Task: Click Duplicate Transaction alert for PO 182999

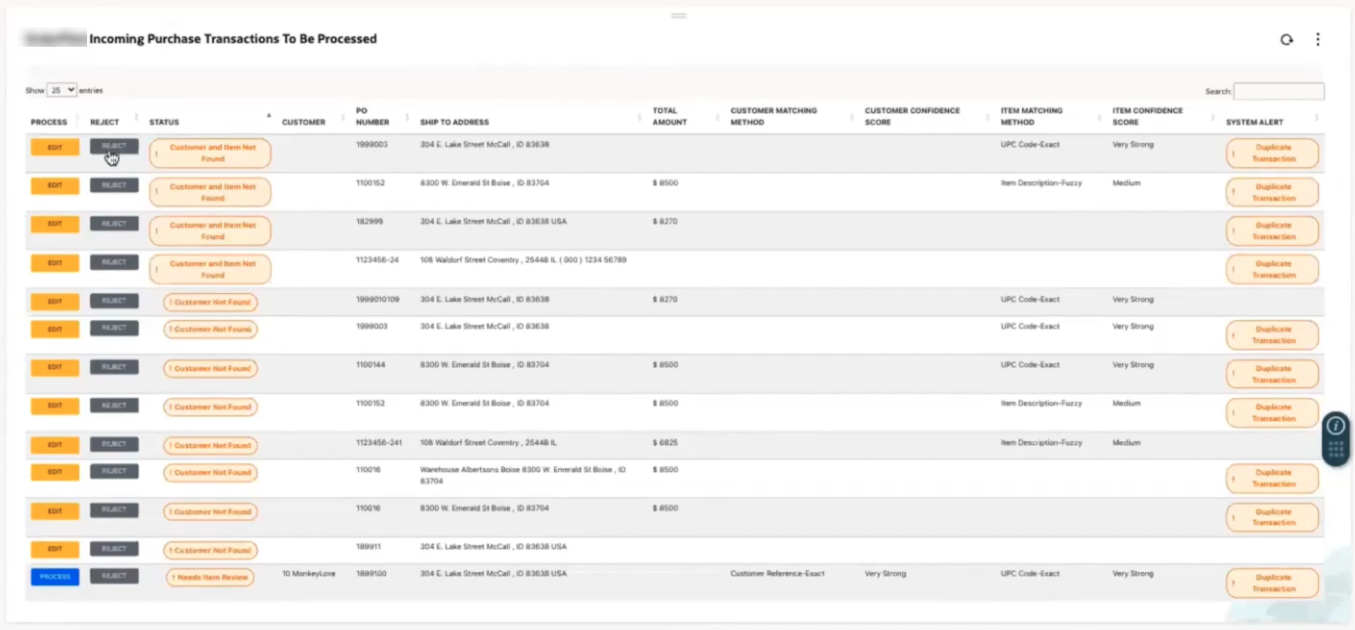Action: click(x=1272, y=231)
